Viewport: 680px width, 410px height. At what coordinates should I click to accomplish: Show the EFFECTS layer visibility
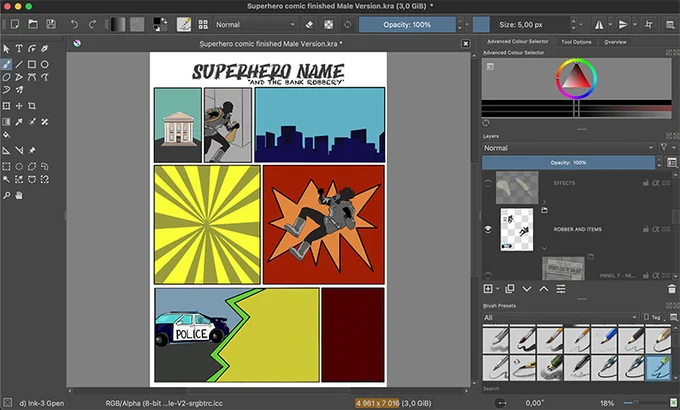488,184
